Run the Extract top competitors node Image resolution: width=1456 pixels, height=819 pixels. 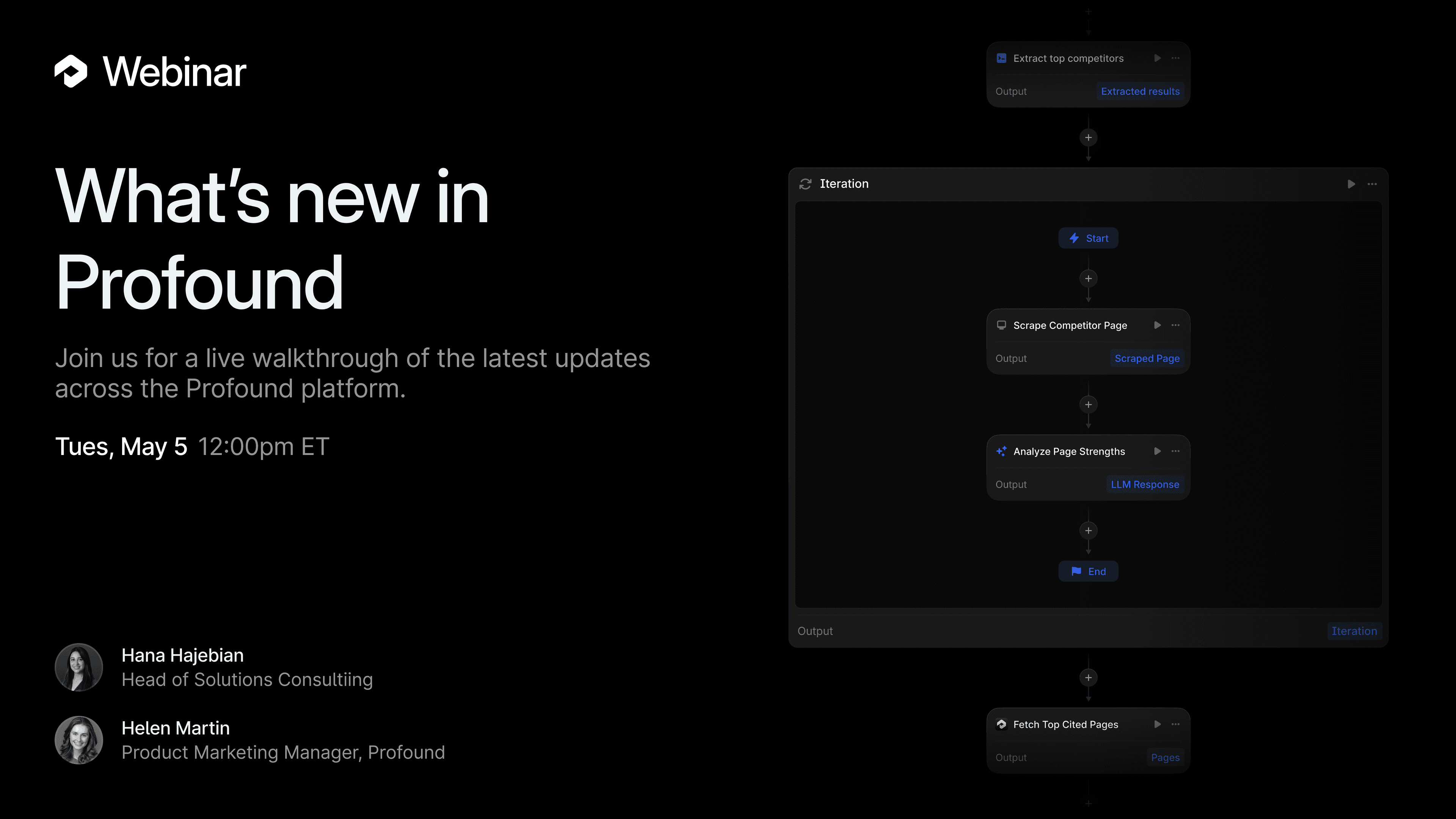click(x=1157, y=58)
